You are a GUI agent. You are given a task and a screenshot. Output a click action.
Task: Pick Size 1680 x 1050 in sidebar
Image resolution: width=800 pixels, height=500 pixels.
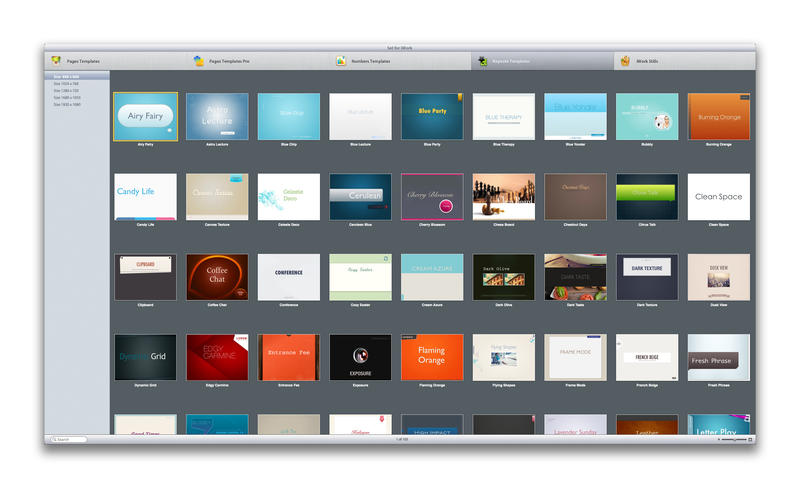click(x=77, y=97)
